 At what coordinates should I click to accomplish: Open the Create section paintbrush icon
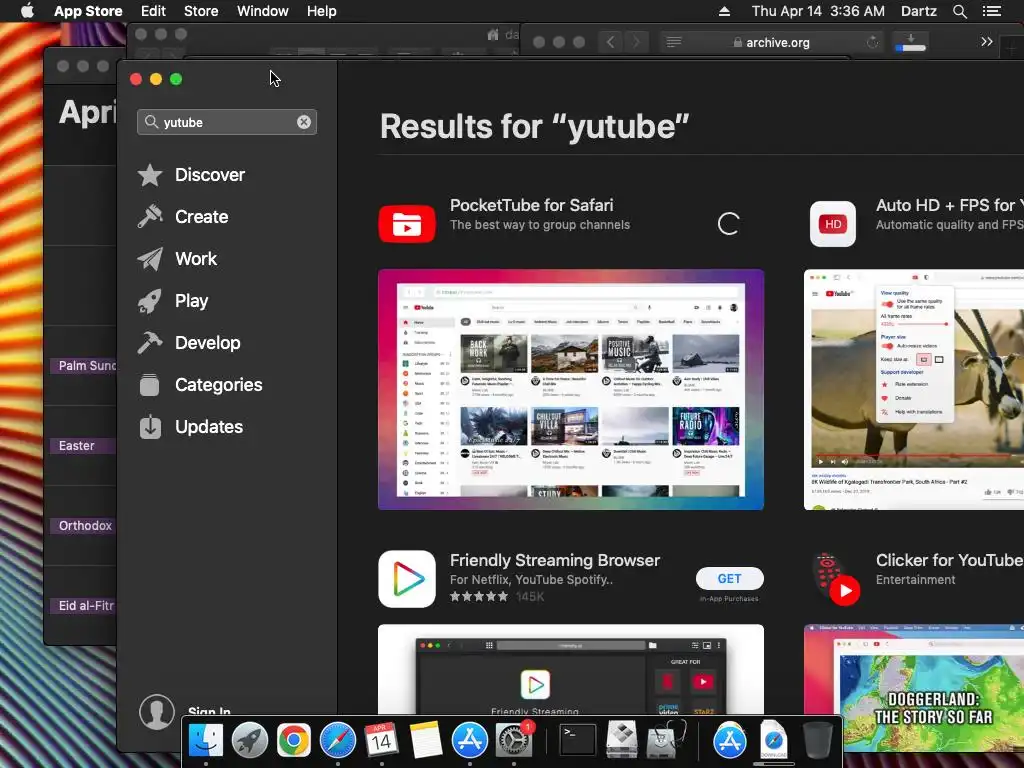(150, 217)
